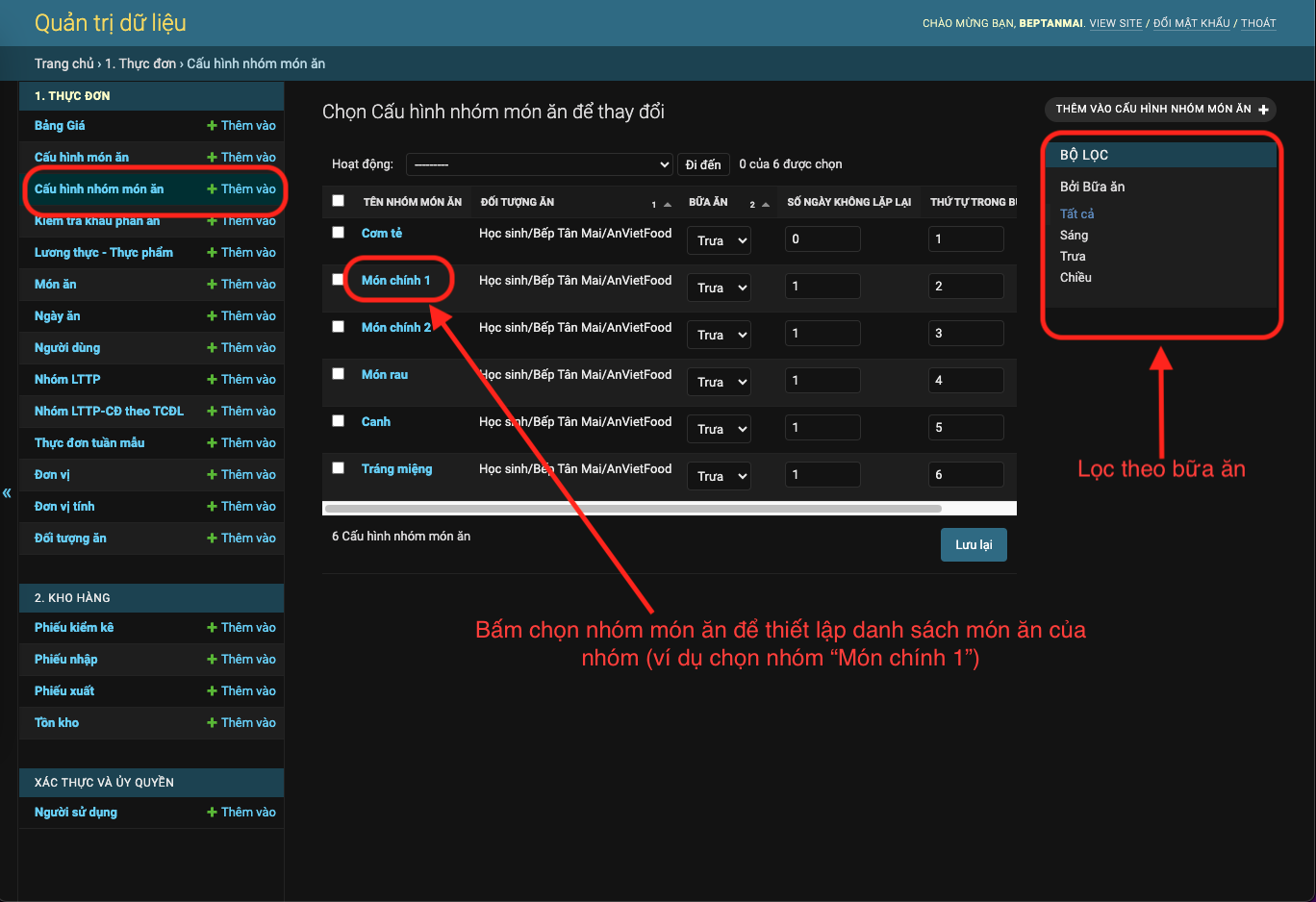Click "+ Thêm vào" next to Ngày ăn
The height and width of the screenshot is (902, 1316).
[240, 315]
